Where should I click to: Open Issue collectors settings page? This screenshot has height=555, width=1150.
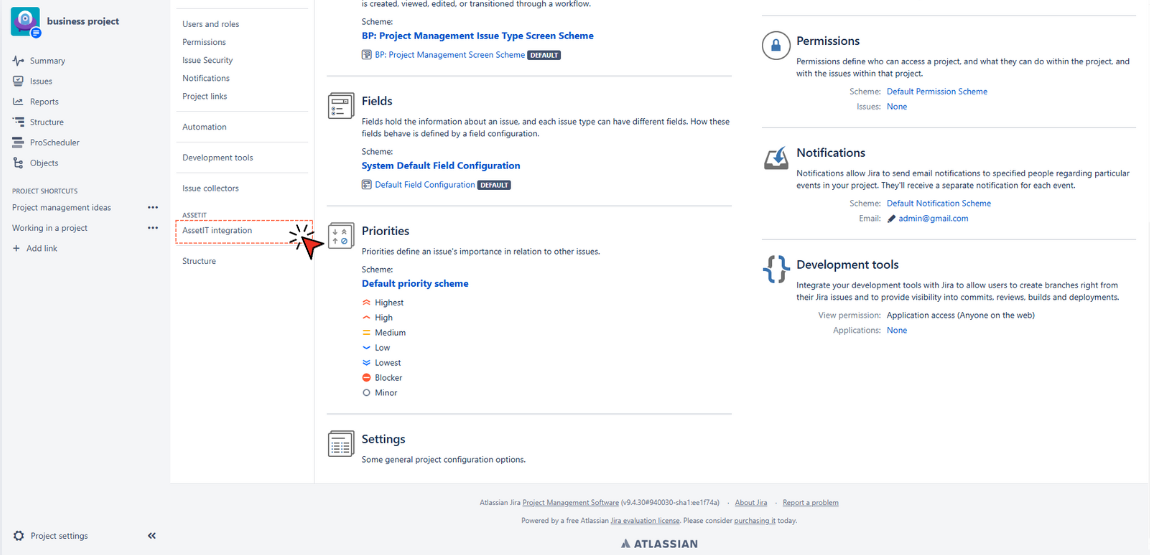210,188
